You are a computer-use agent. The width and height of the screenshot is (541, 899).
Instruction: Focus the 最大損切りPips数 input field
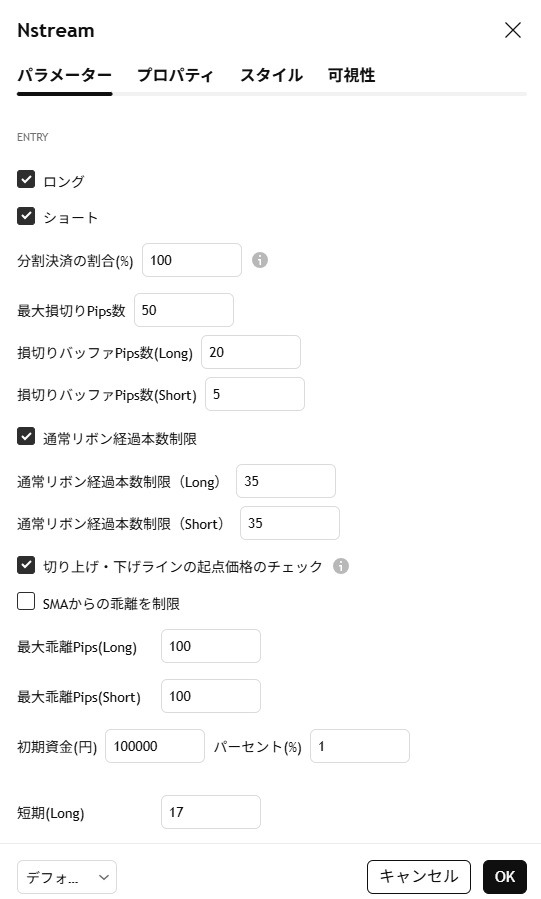click(184, 310)
